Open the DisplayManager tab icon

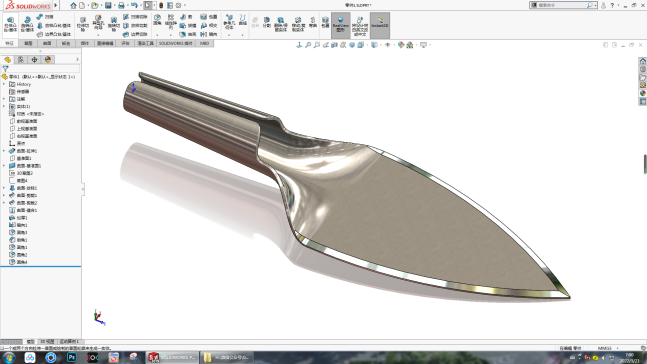click(48, 60)
